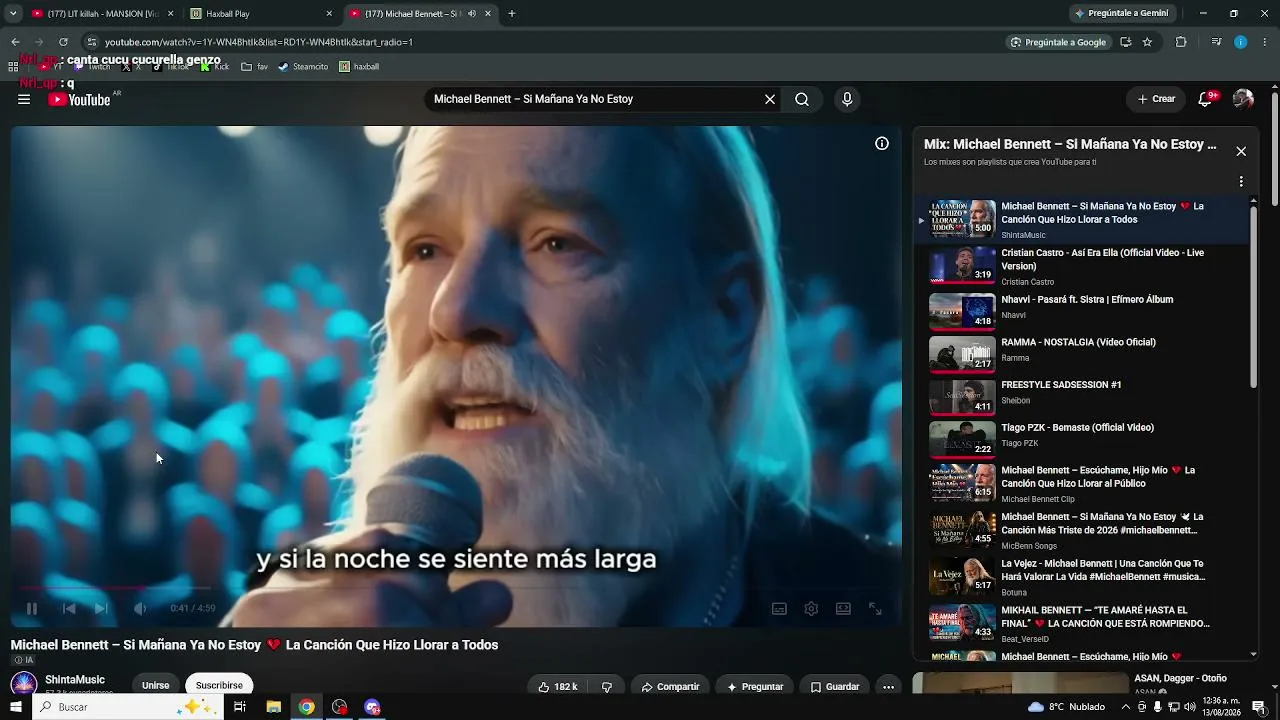Click the Suscribirse button
1280x720 pixels.
[x=219, y=685]
